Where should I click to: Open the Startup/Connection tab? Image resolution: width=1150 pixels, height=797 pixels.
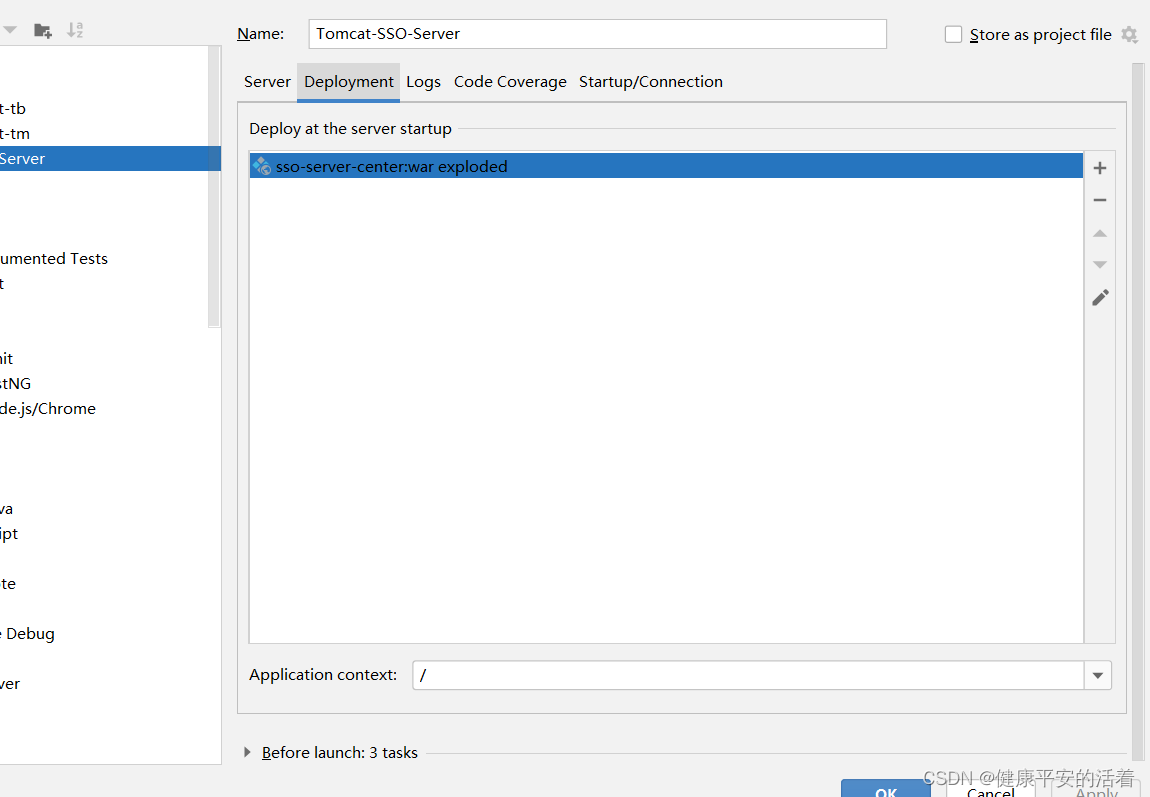(651, 82)
